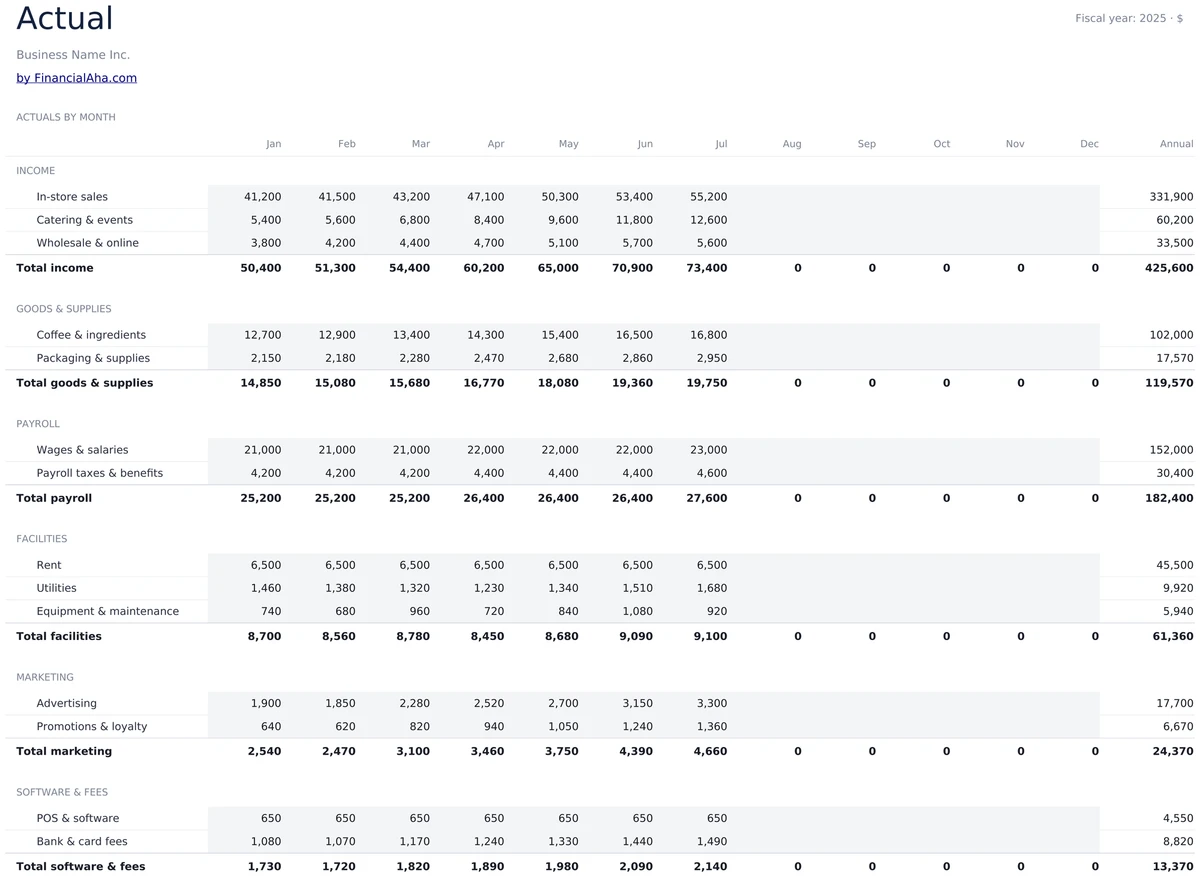Click the Wages & salaries Sep empty cell
The width and height of the screenshot is (1200, 877).
click(x=840, y=450)
